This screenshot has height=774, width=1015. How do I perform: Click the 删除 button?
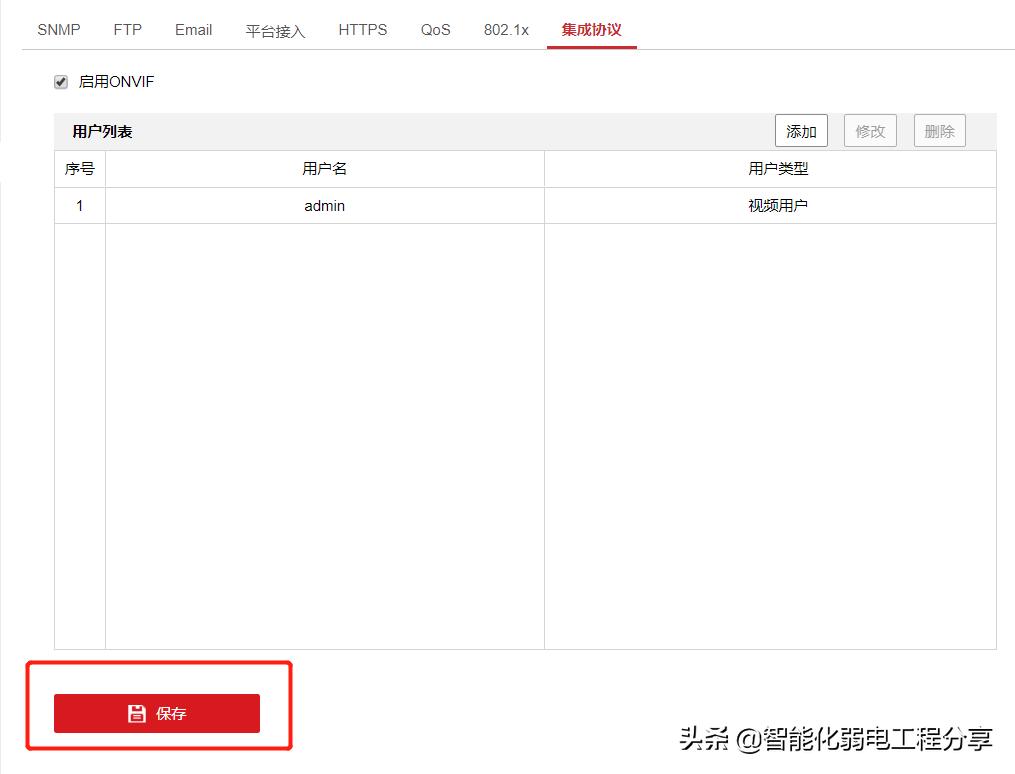939,131
